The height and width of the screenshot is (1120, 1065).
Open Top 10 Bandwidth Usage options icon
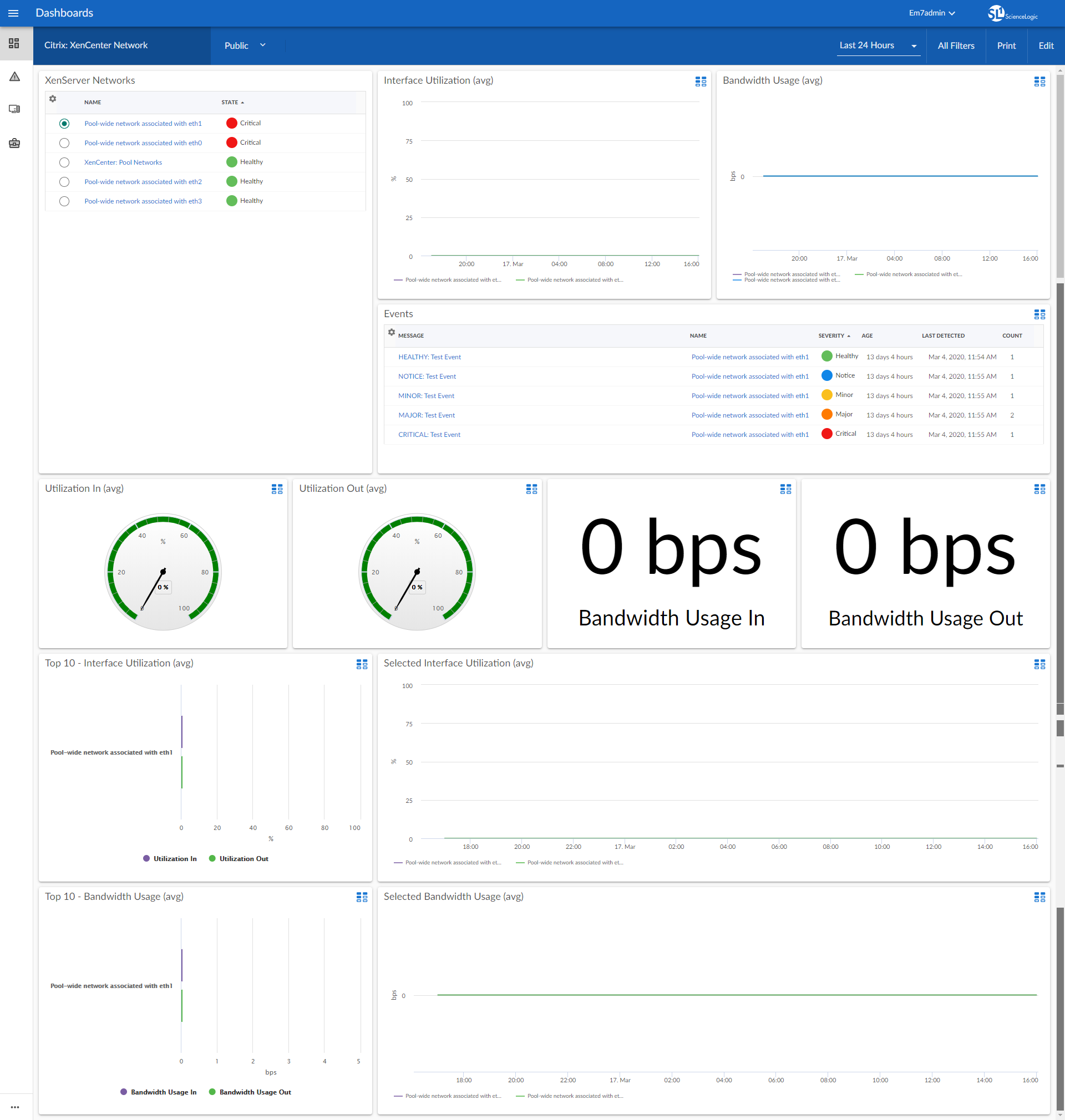[362, 897]
